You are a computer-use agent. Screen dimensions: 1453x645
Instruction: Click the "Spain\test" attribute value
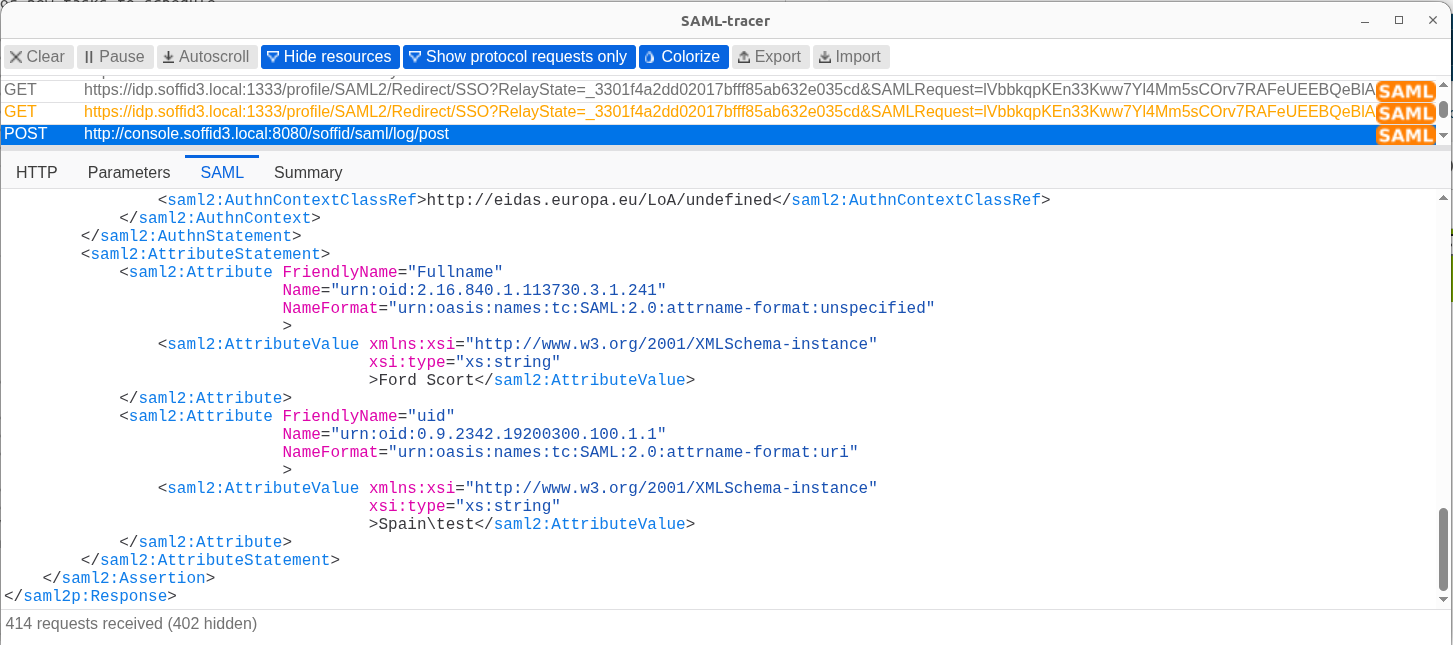click(426, 524)
